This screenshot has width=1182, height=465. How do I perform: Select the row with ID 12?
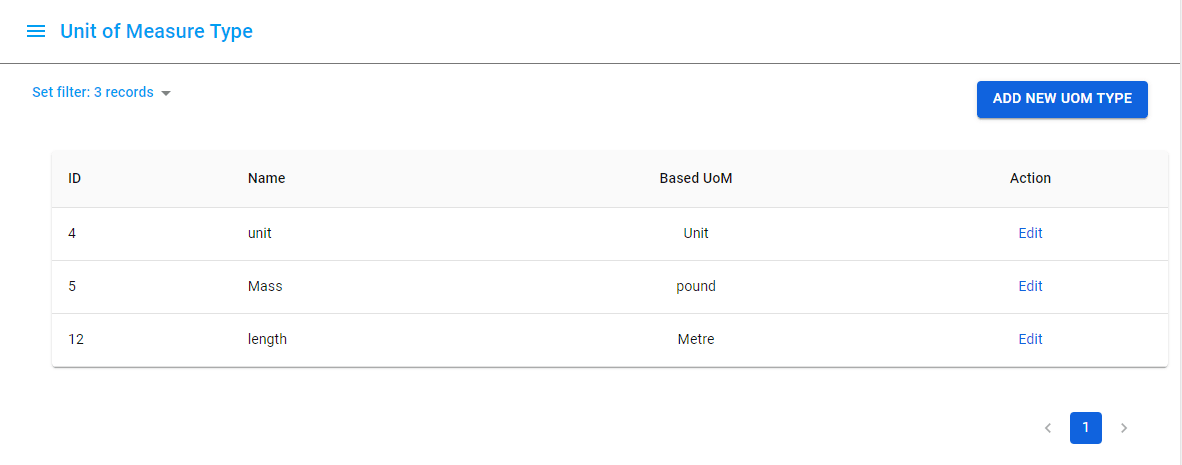pyautogui.click(x=76, y=339)
